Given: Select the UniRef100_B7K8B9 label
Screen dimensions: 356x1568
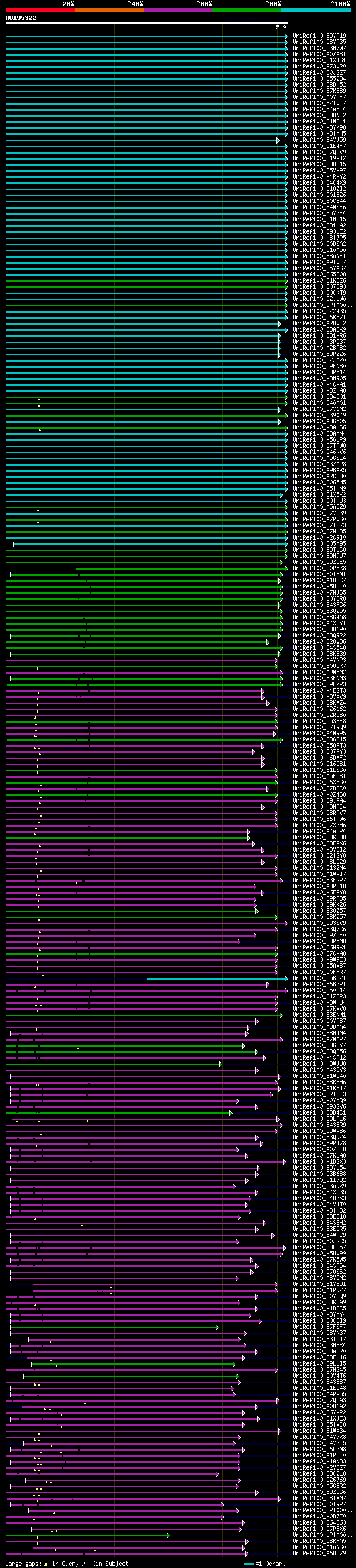Looking at the screenshot, I should (x=319, y=91).
